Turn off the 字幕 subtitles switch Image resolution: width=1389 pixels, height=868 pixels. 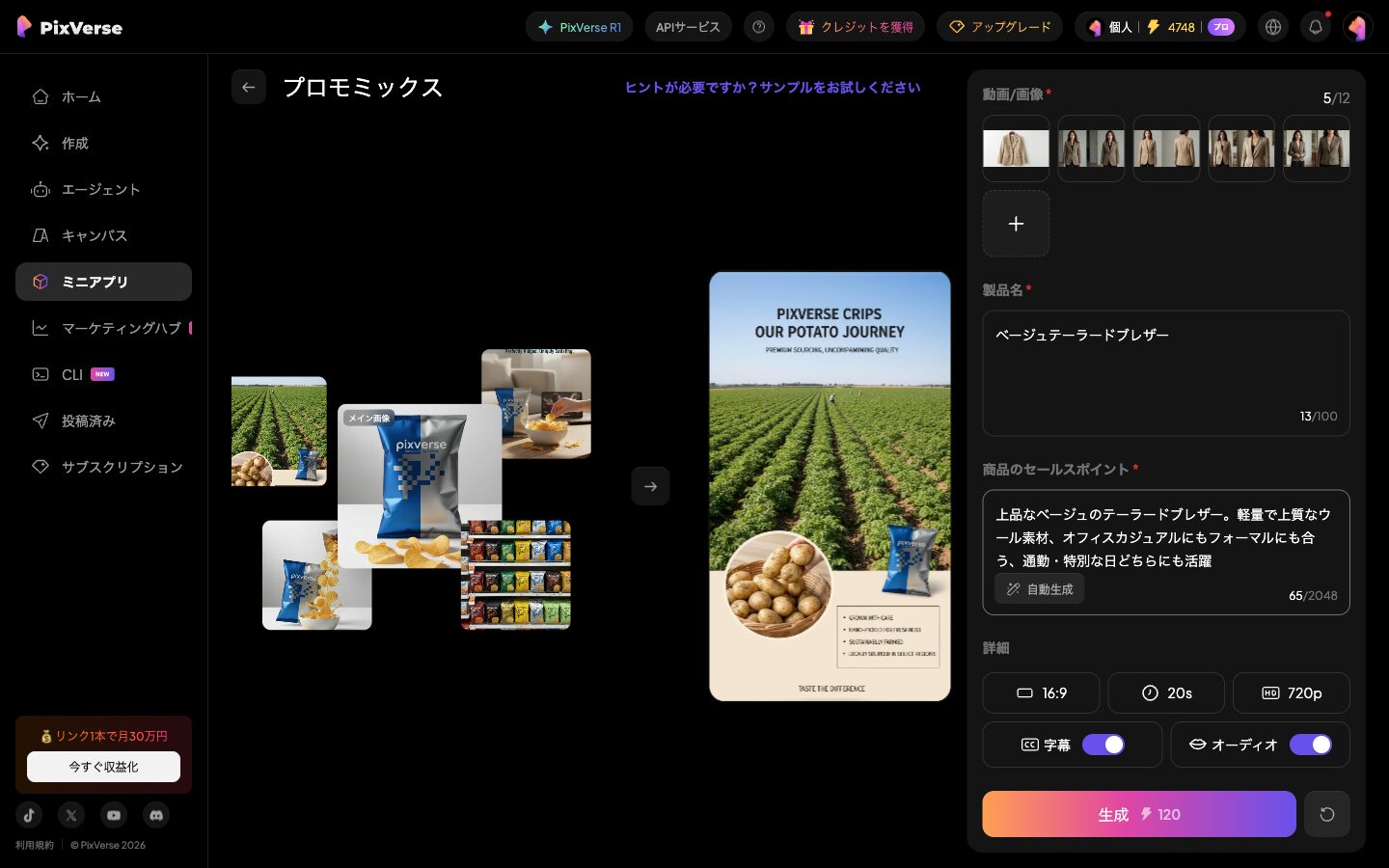tap(1103, 745)
